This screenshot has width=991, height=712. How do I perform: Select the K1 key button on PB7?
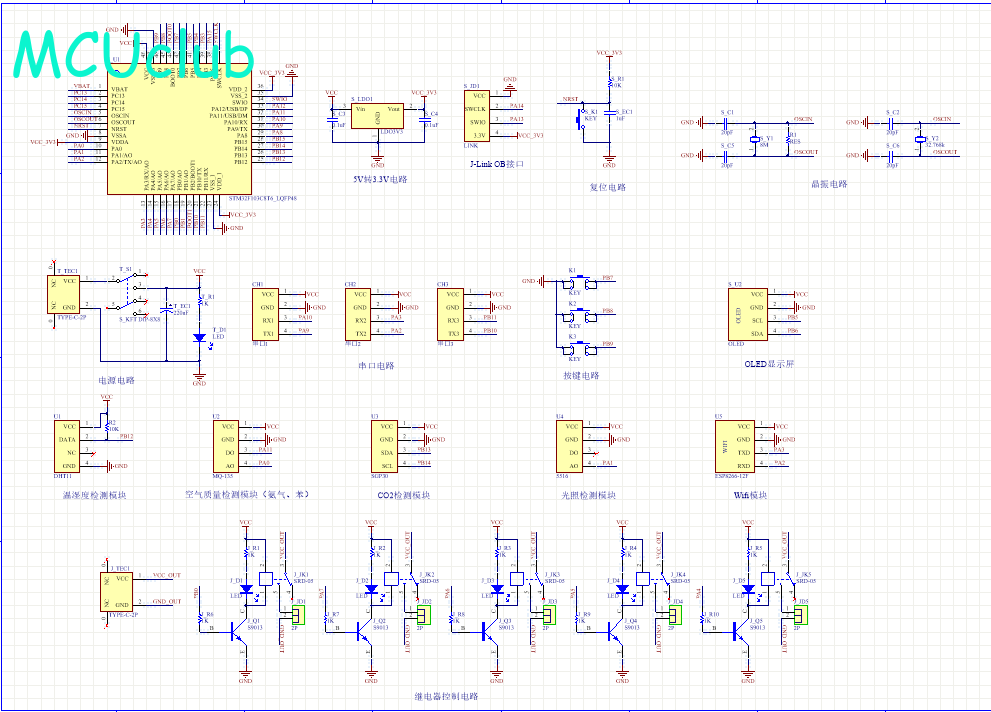574,283
